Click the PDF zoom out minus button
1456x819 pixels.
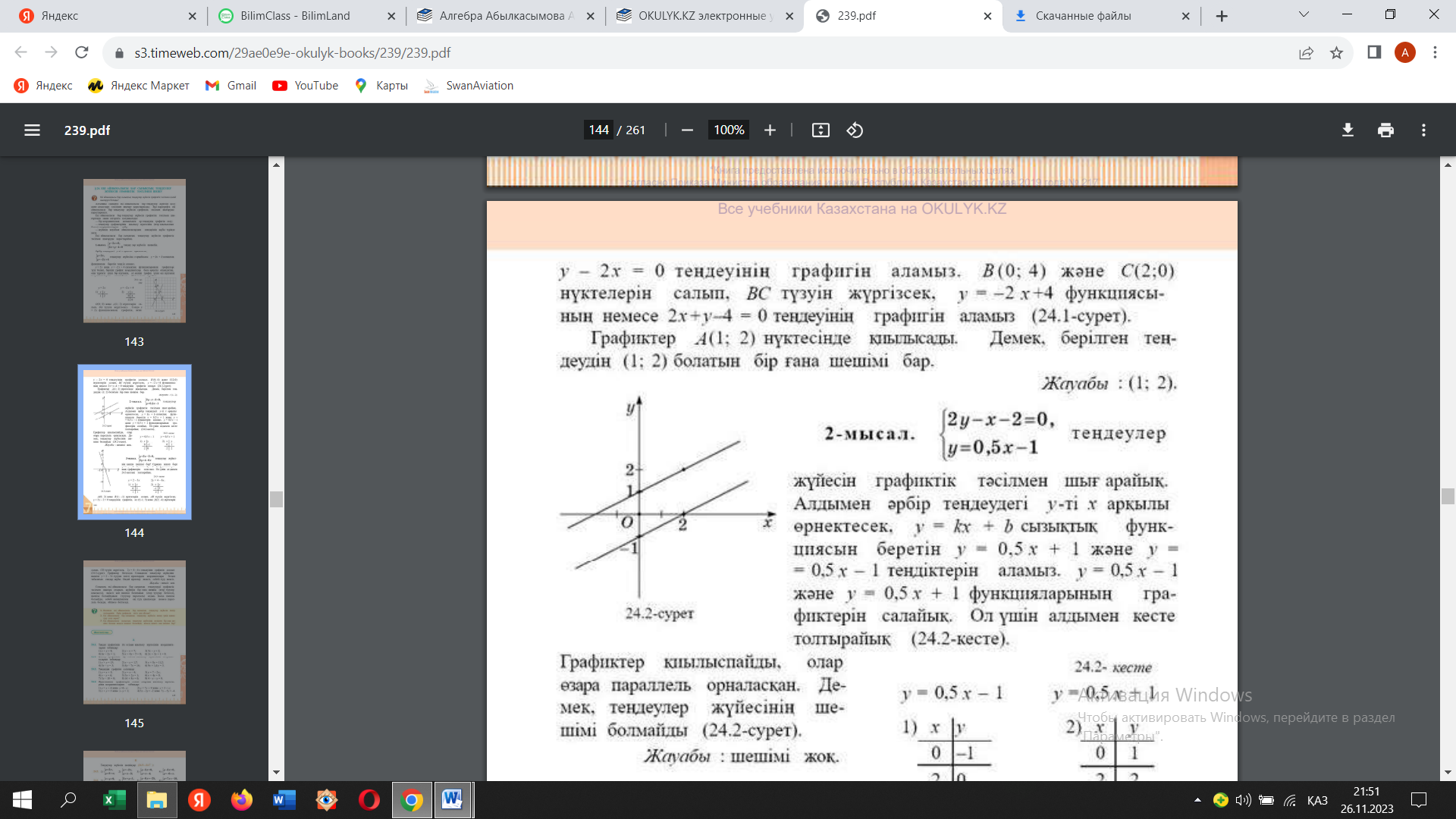(x=687, y=130)
